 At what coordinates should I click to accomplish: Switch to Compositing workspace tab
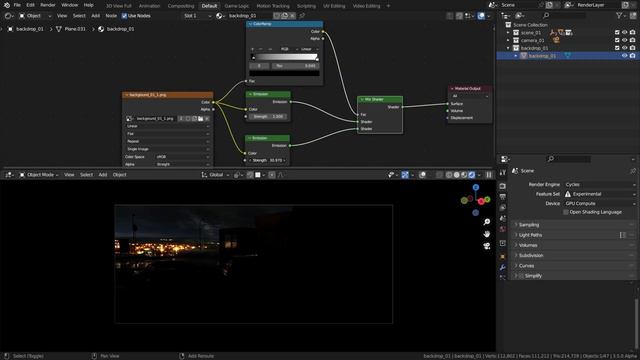(x=181, y=6)
